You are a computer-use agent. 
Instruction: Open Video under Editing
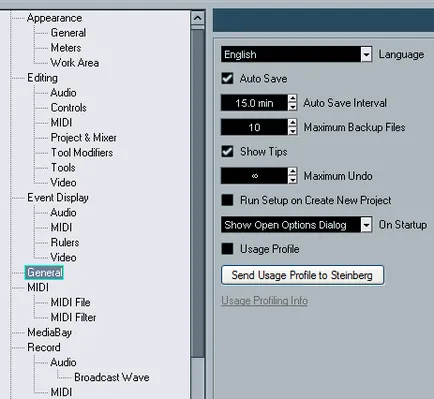pyautogui.click(x=63, y=183)
